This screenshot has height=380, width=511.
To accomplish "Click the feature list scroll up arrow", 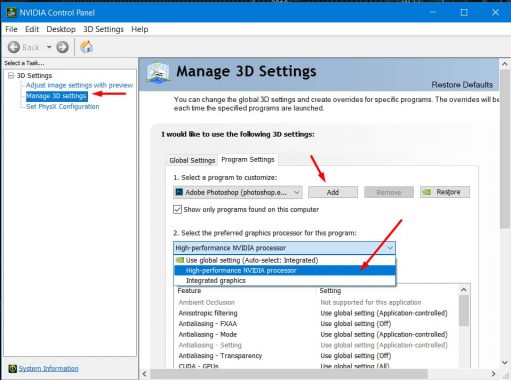I will click(464, 290).
